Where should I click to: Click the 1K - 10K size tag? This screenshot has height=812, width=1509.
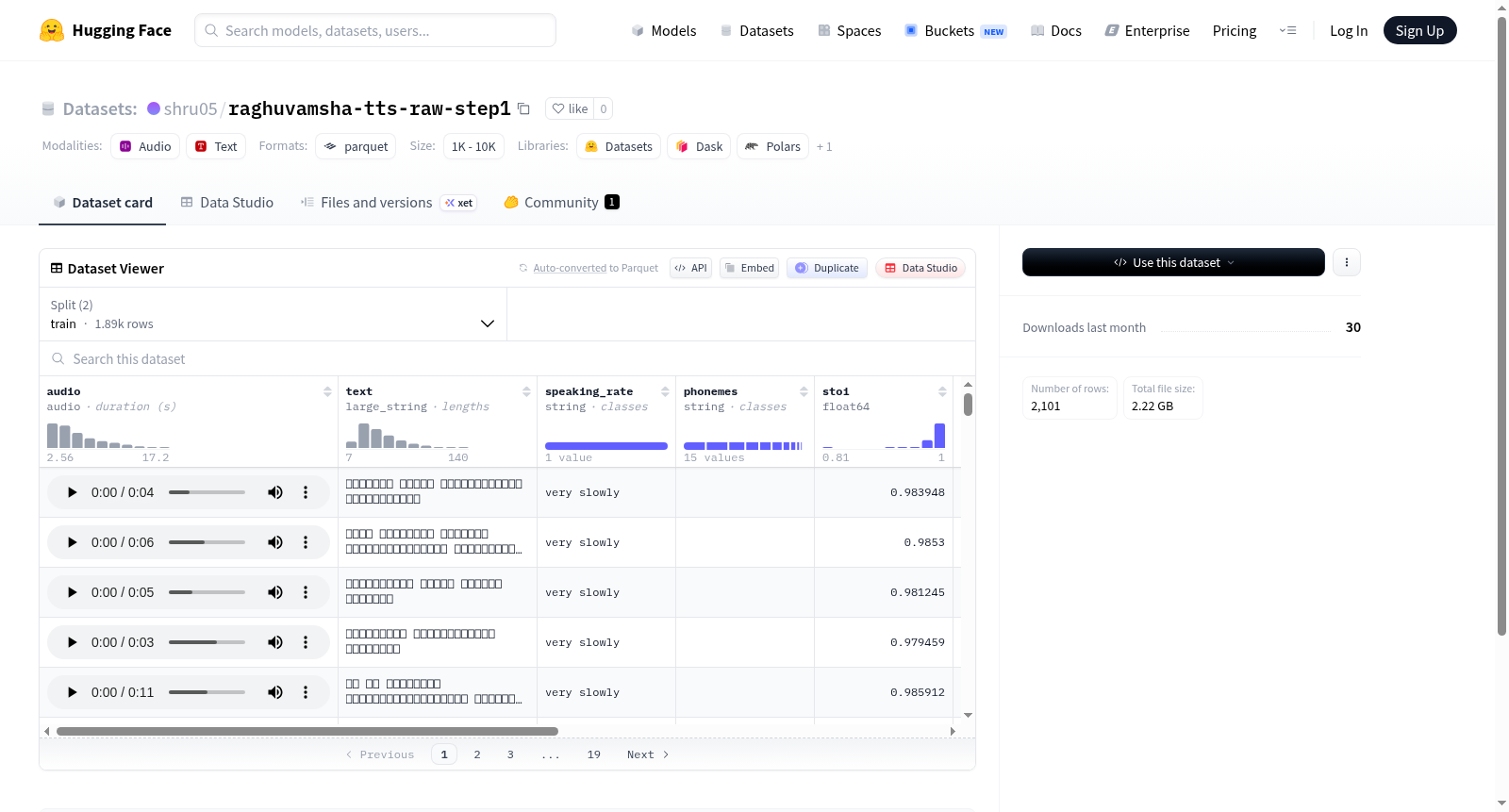click(473, 146)
